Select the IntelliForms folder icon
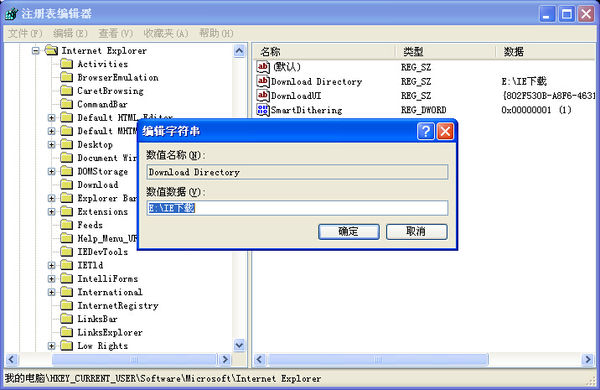 [67, 279]
